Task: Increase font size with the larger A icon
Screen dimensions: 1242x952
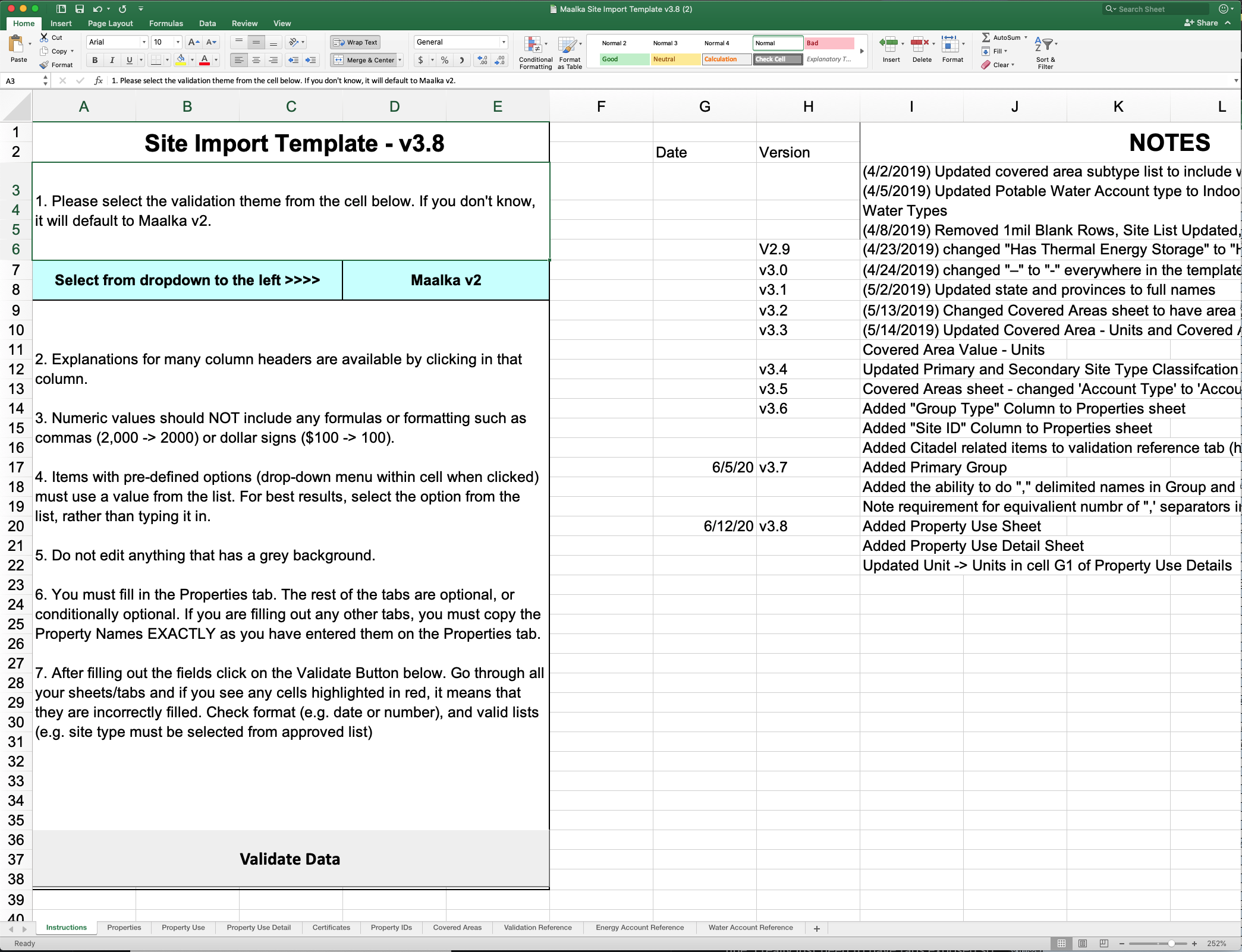Action: pos(193,42)
